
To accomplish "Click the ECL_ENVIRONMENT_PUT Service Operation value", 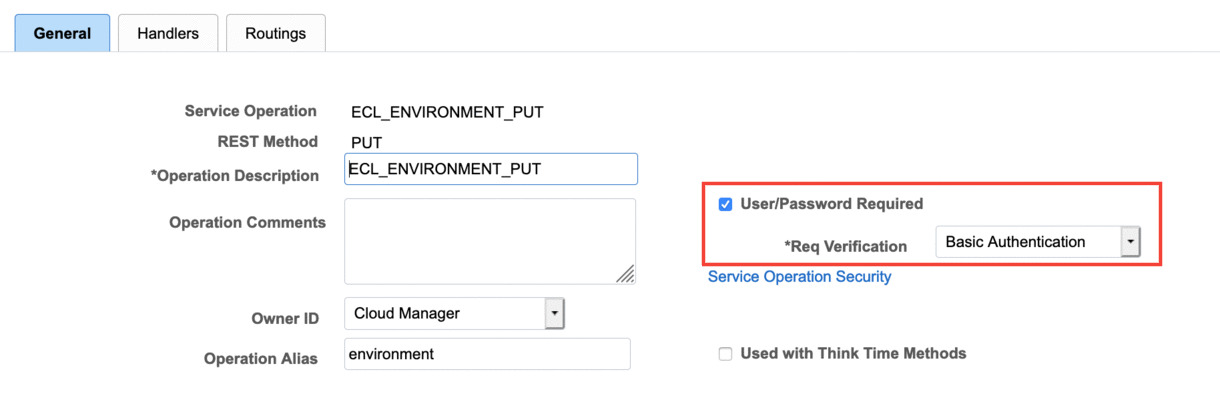I will point(447,112).
